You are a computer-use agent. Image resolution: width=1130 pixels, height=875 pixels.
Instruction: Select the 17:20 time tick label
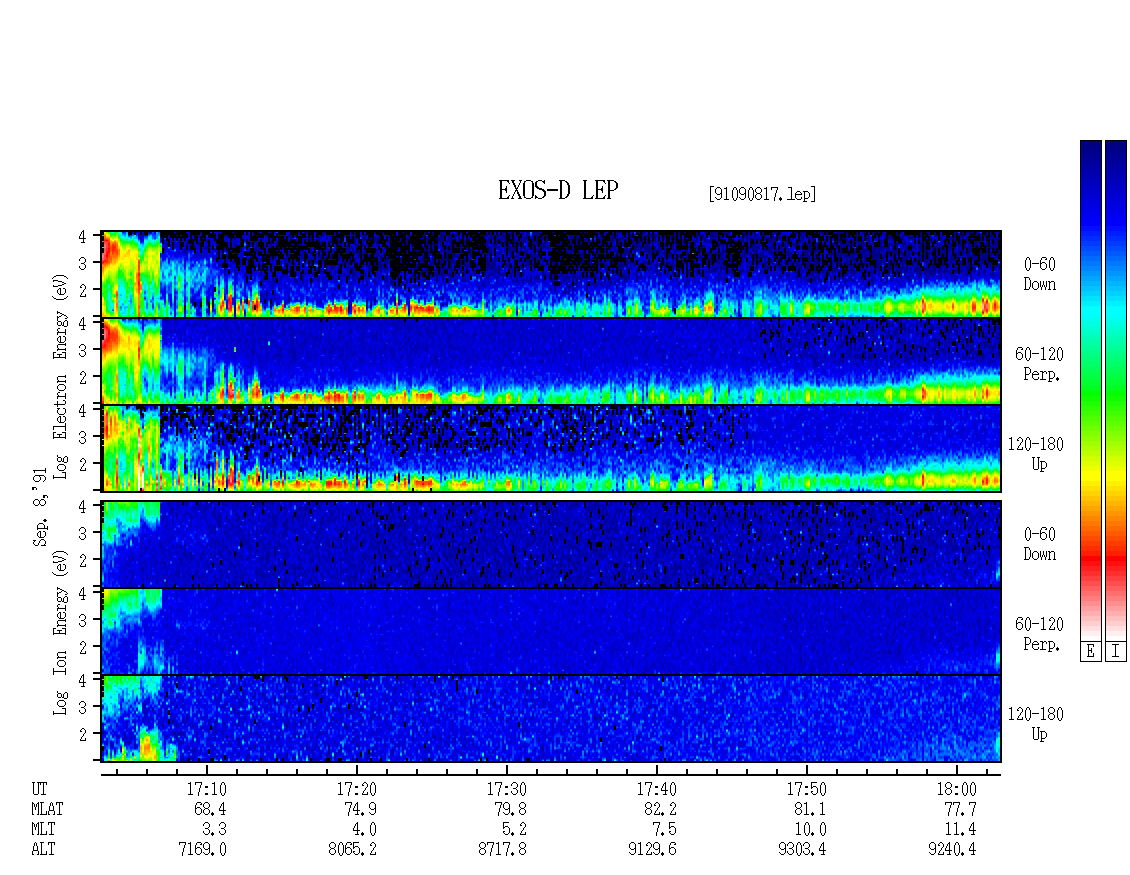click(x=357, y=789)
